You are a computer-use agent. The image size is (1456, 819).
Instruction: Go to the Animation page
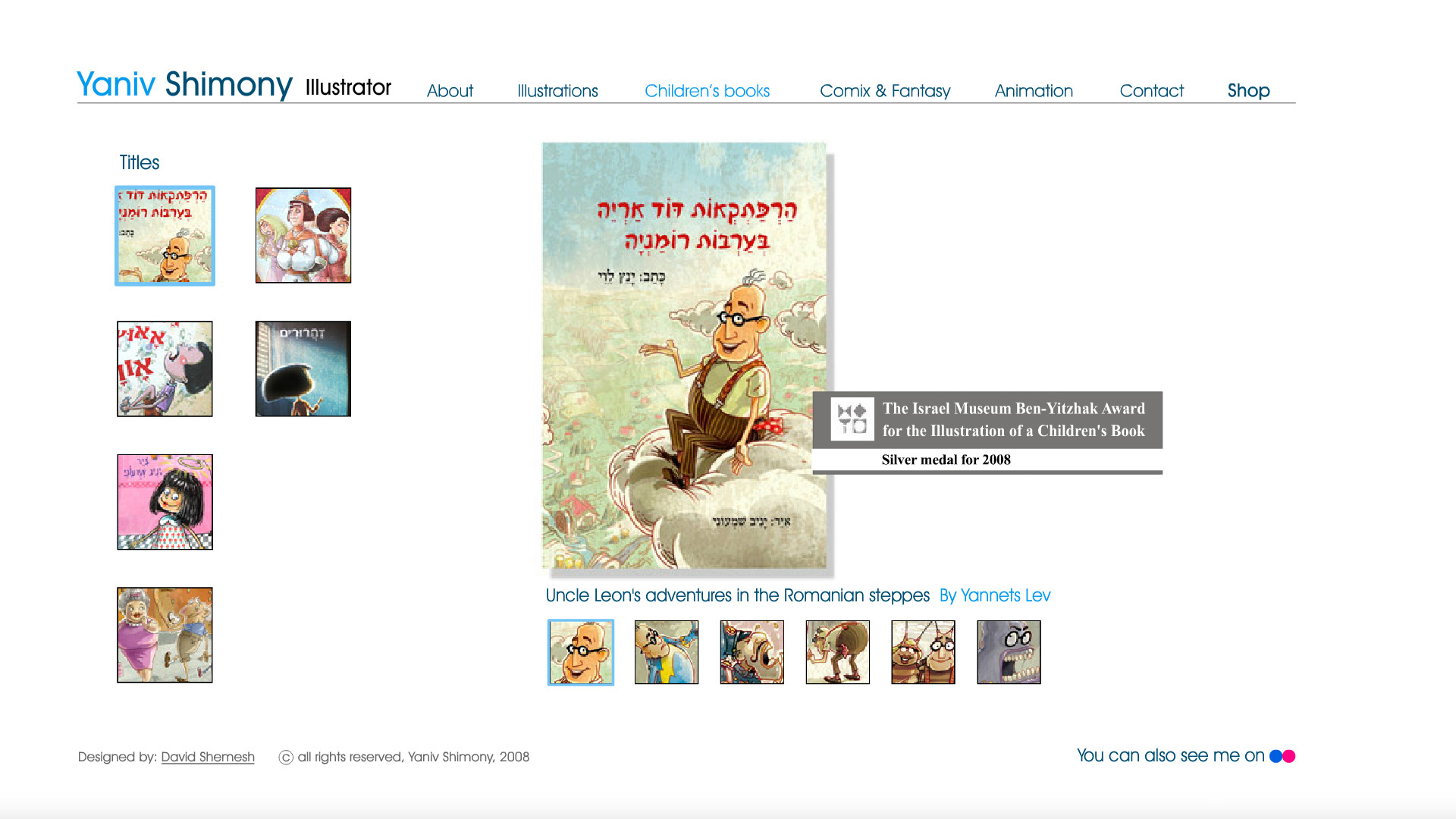(1034, 91)
